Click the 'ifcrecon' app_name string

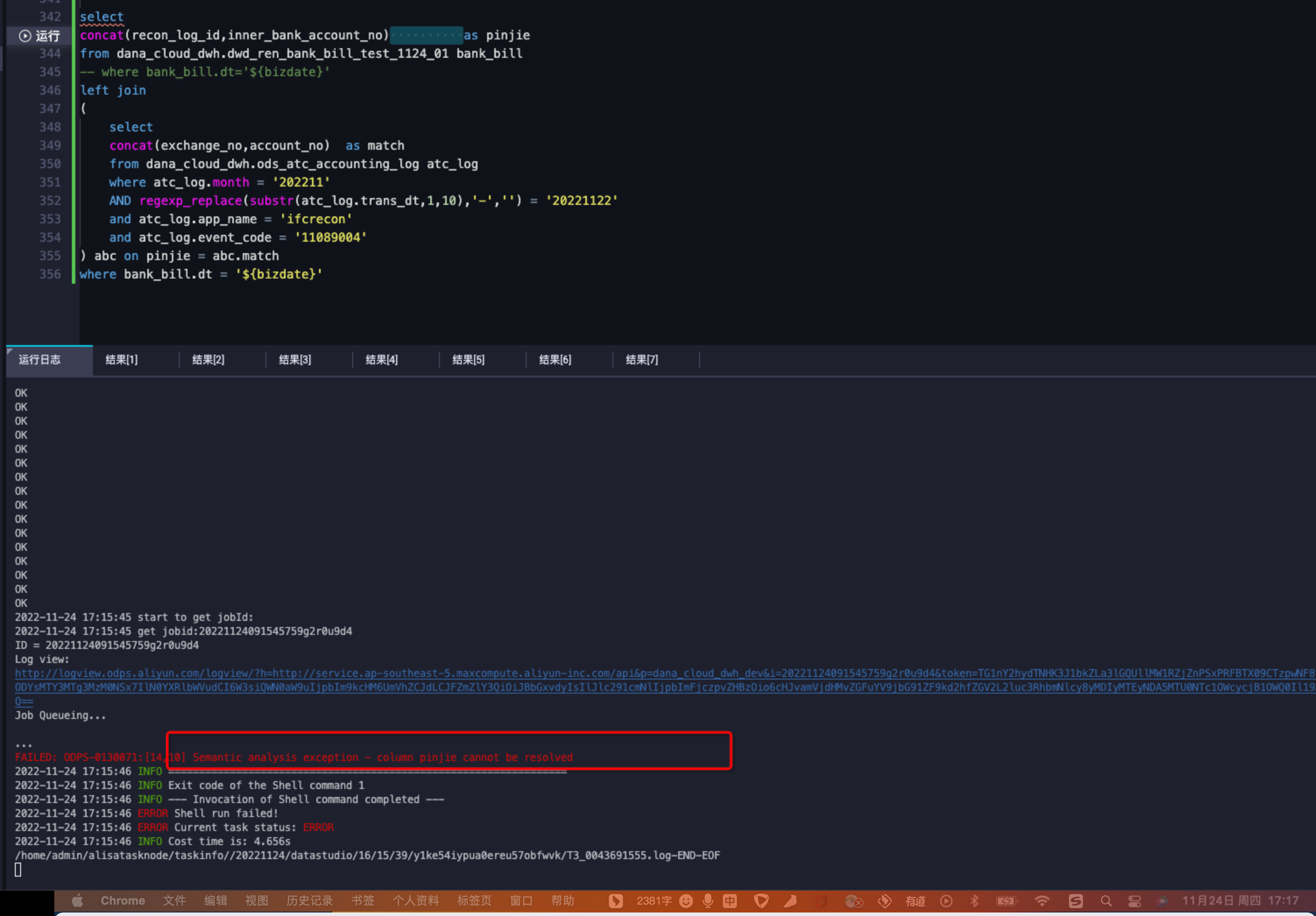[316, 219]
